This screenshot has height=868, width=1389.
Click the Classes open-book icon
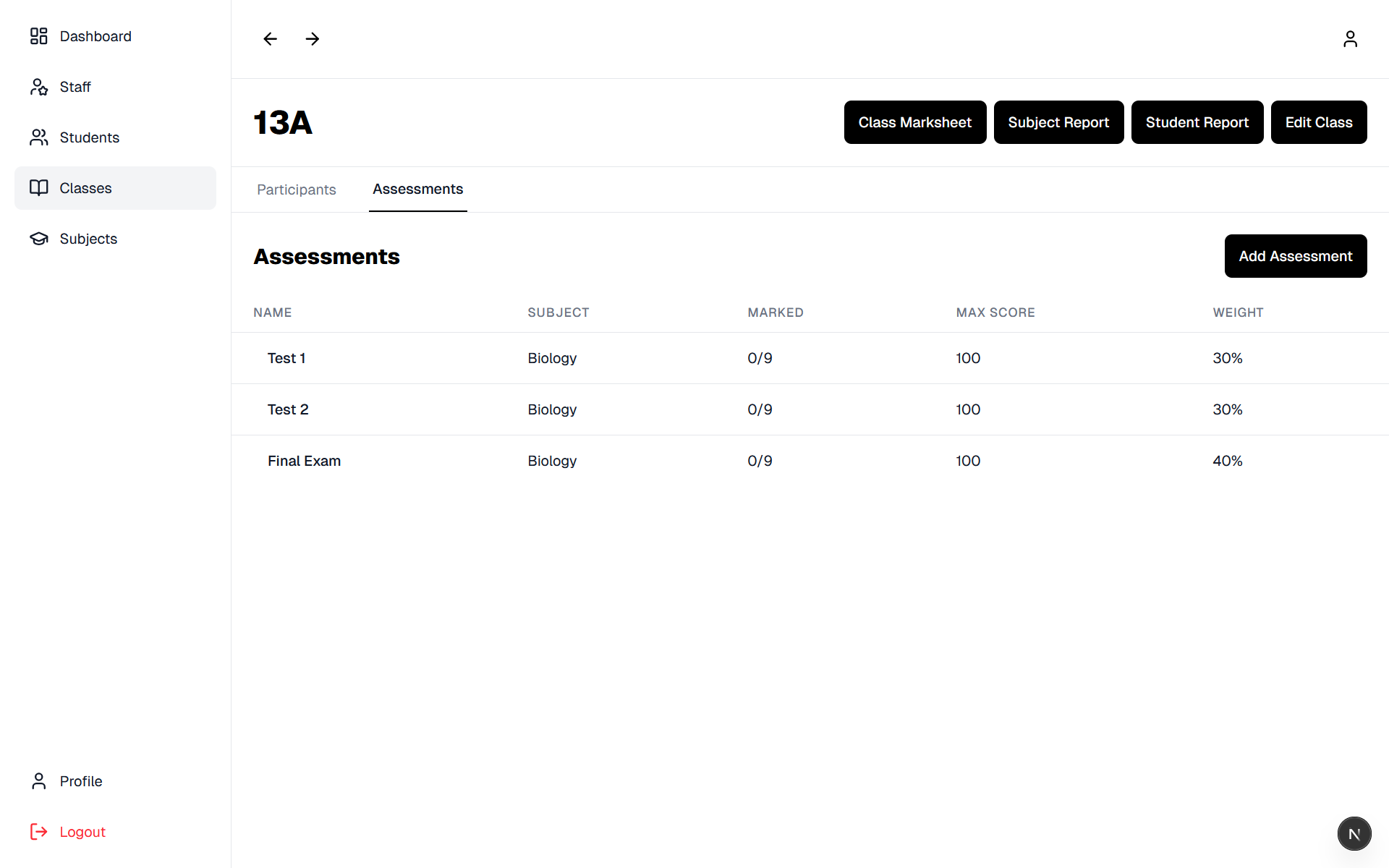pos(39,188)
